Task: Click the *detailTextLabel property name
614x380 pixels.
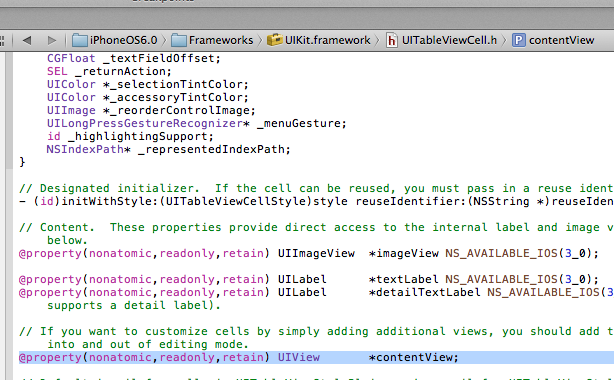Action: [x=424, y=292]
